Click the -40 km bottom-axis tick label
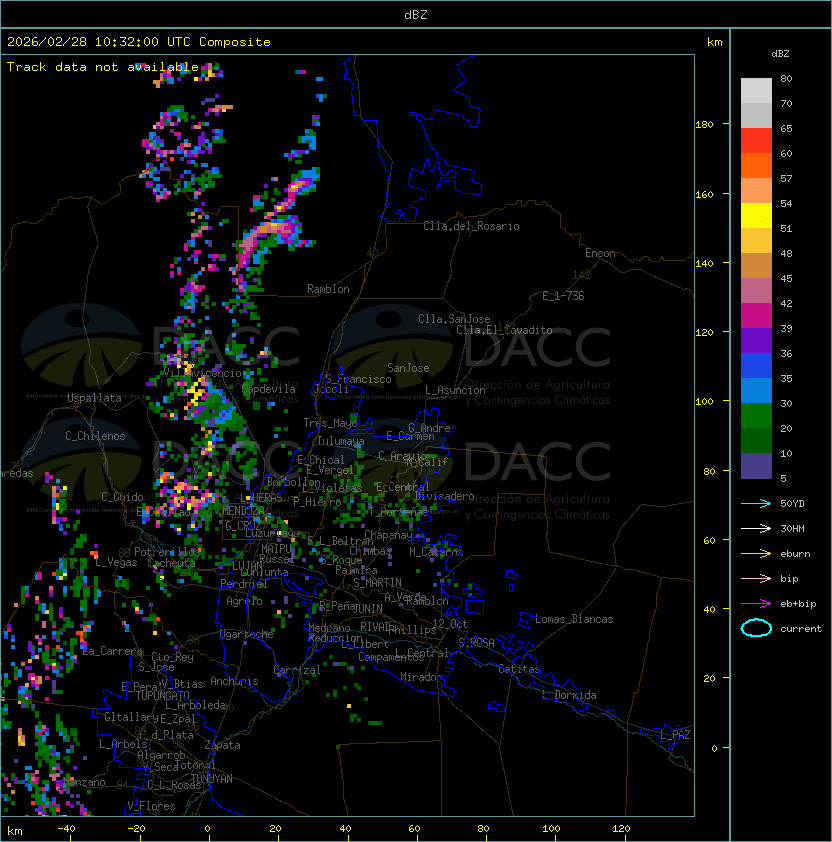 [66, 829]
